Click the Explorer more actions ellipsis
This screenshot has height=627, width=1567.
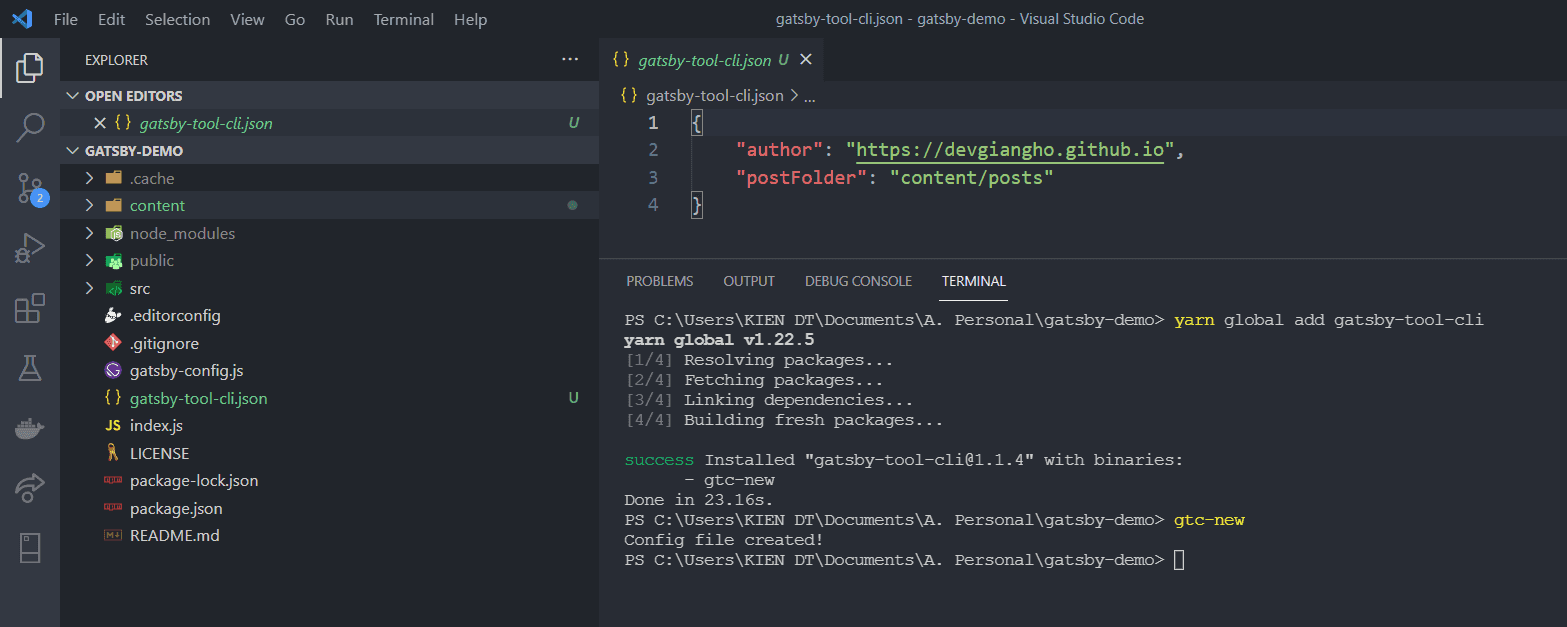pos(570,60)
